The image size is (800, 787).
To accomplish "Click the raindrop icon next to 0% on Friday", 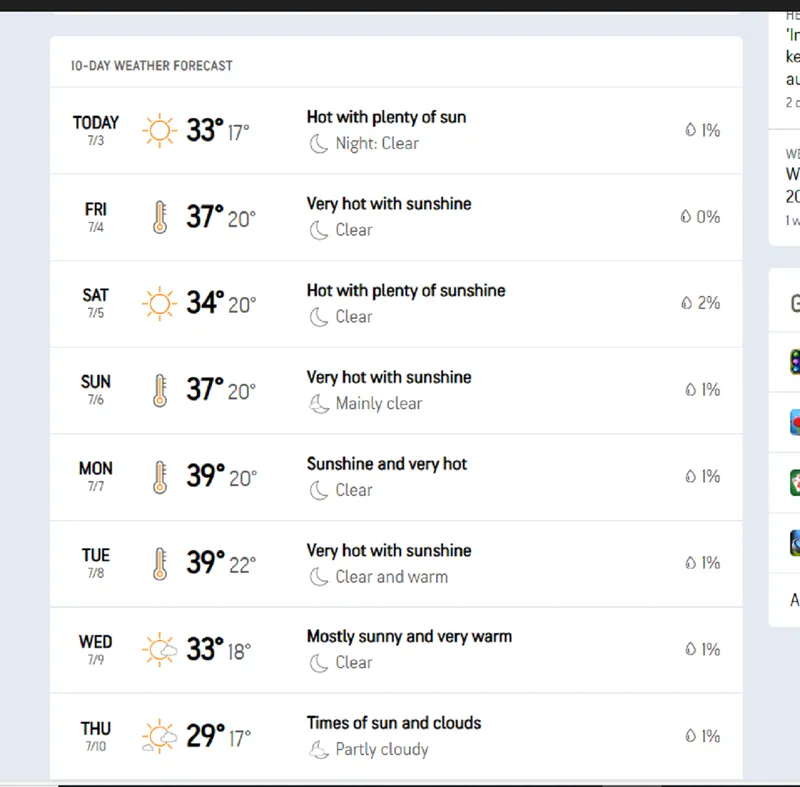I will click(686, 216).
